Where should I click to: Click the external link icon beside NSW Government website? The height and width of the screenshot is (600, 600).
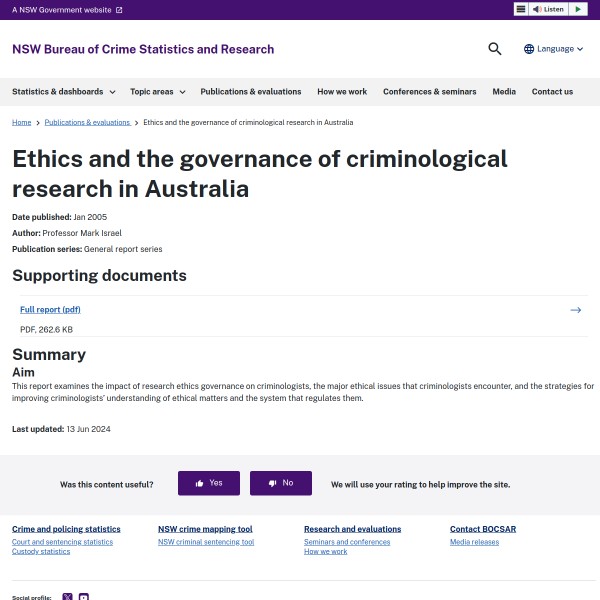(x=119, y=10)
